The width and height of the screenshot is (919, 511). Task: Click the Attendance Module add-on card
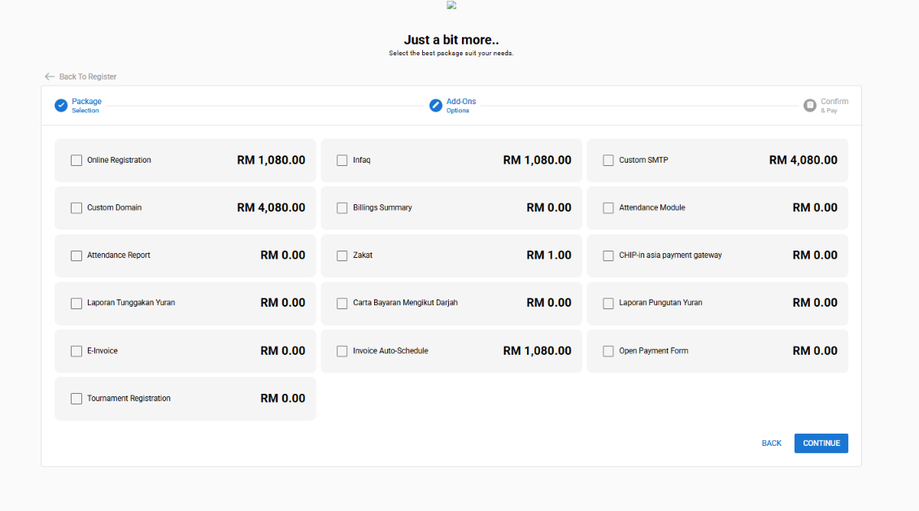(x=717, y=208)
